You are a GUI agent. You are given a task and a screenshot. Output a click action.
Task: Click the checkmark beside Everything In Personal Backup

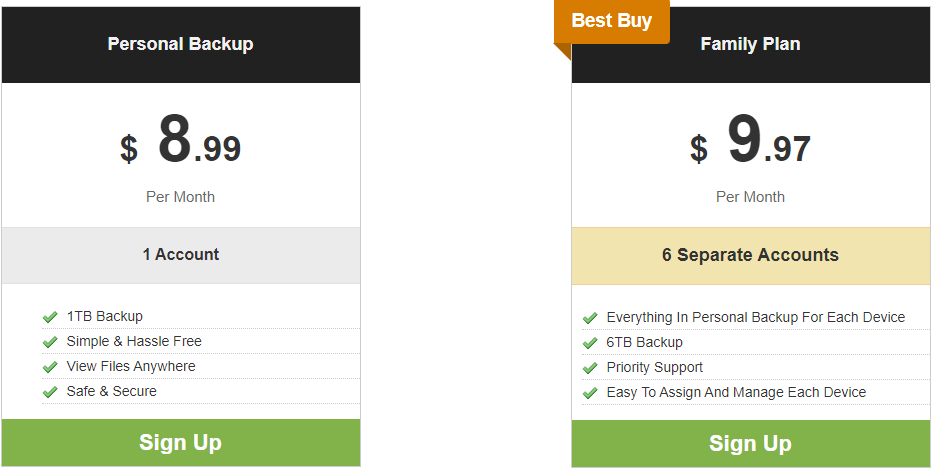tap(590, 318)
